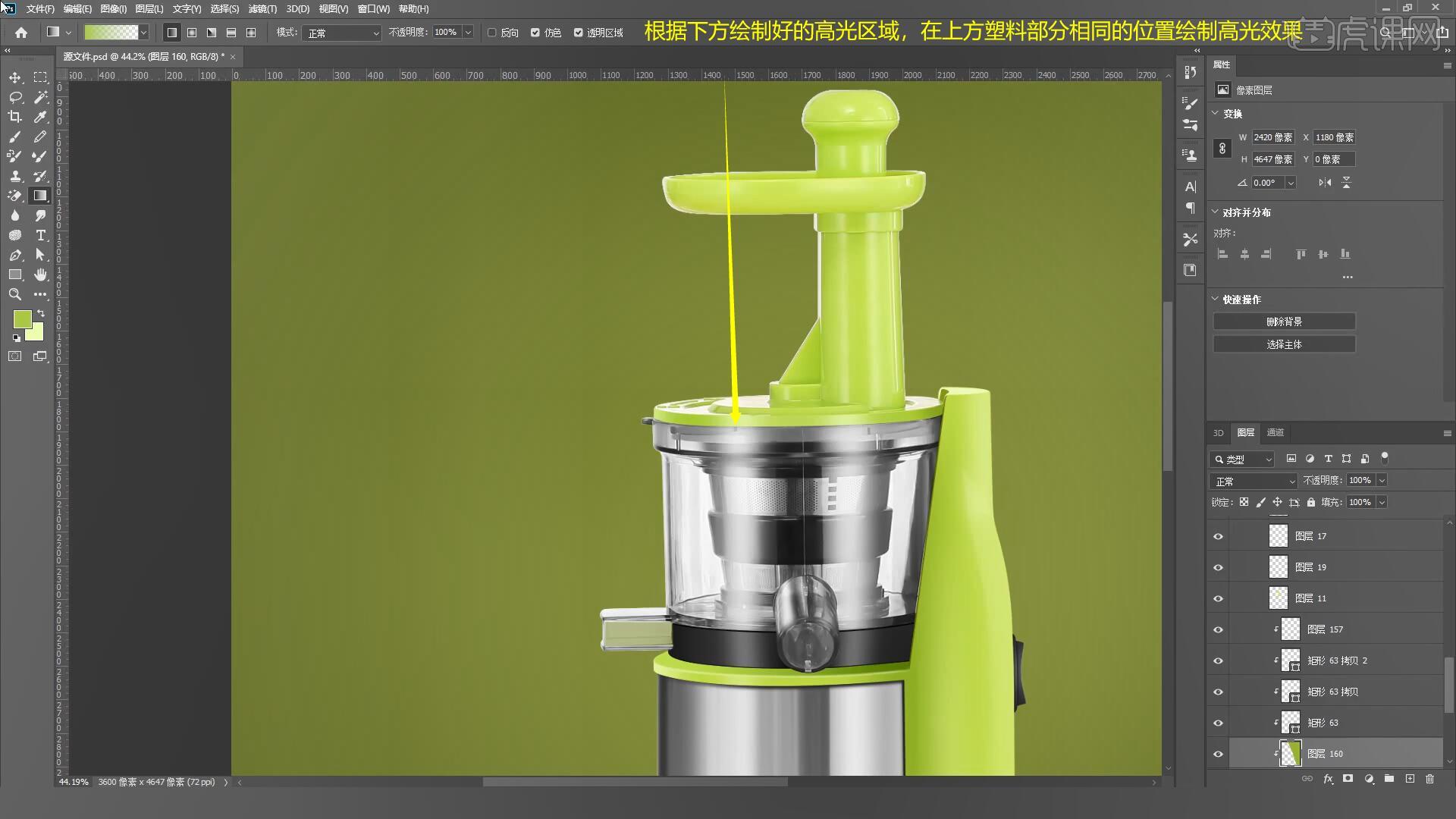Click the 删除背景 button
1456x819 pixels.
click(x=1284, y=322)
